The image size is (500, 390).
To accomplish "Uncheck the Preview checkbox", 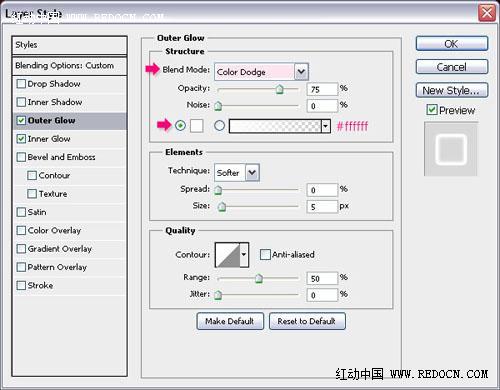I will pos(432,110).
